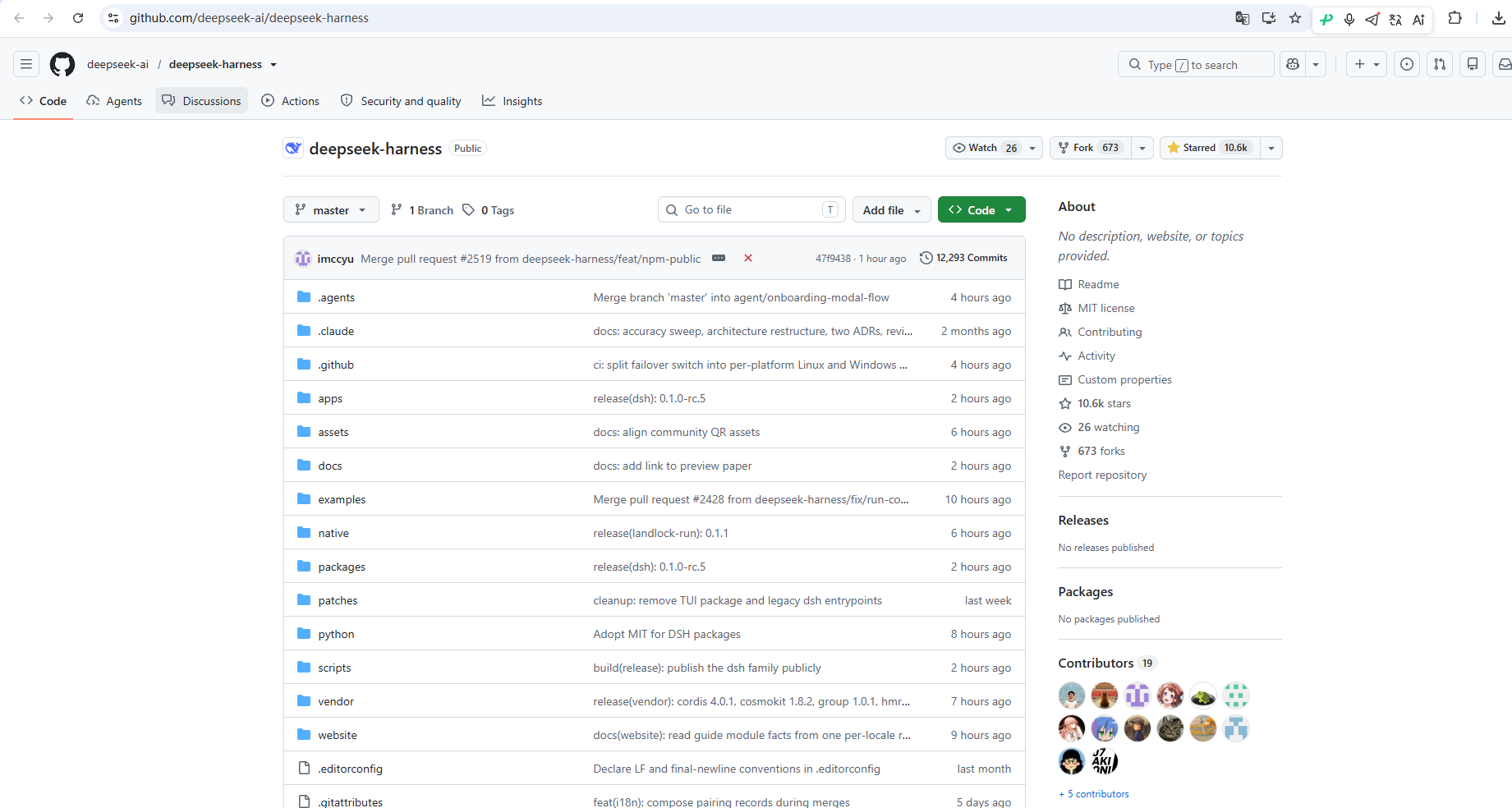This screenshot has height=808, width=1512.
Task: Click the microphone extension icon
Action: click(x=1349, y=19)
